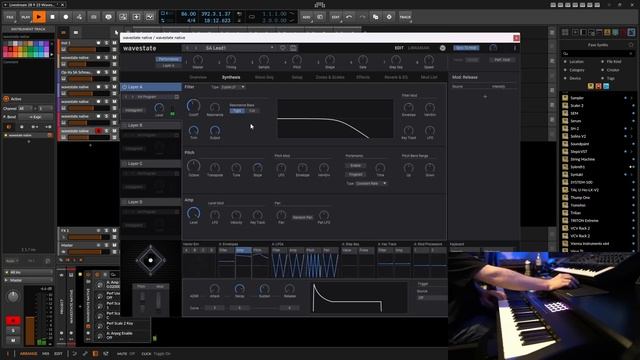Viewport: 640px width, 360px height.
Task: Click the browser search field
Action: (598, 53)
